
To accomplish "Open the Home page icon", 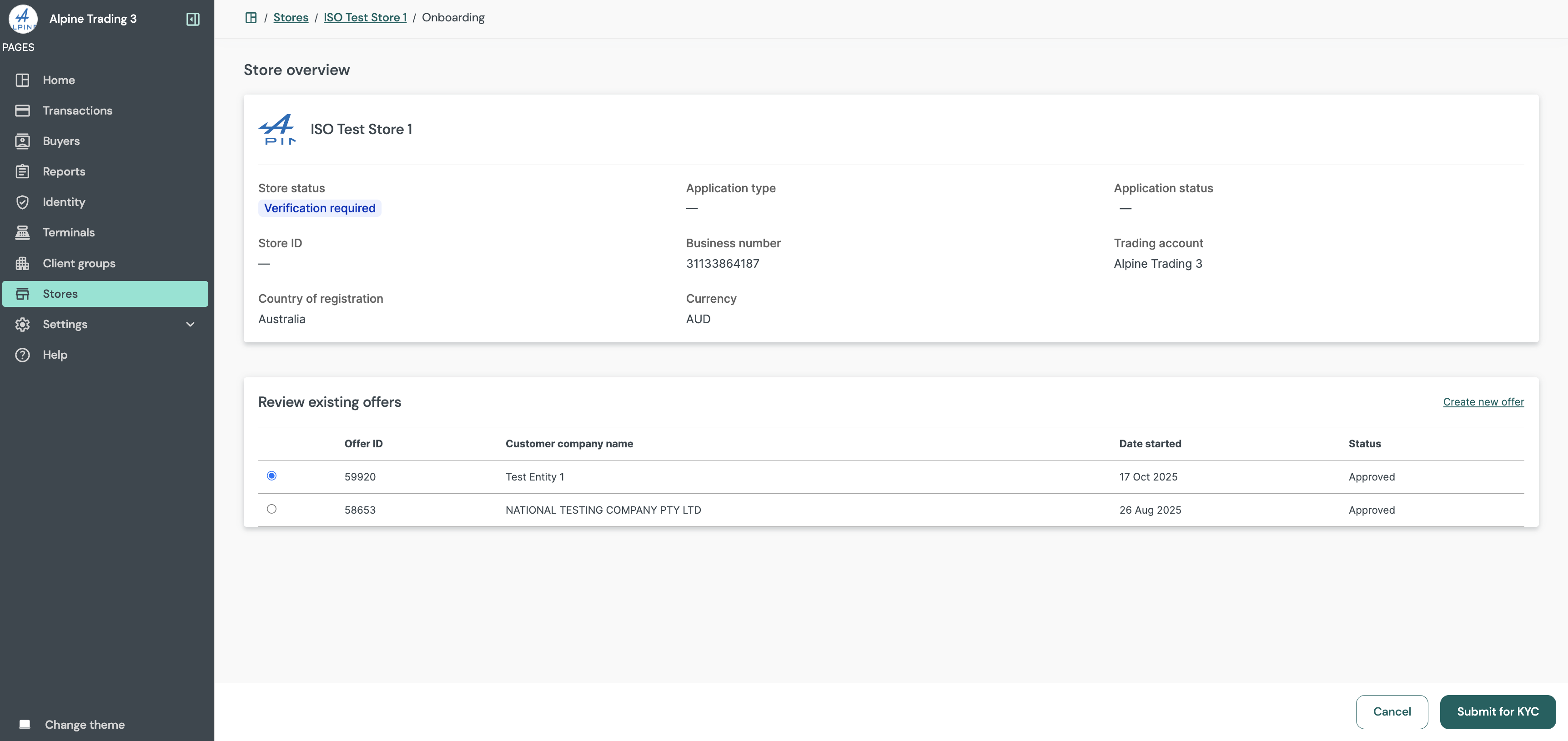I will tap(23, 80).
